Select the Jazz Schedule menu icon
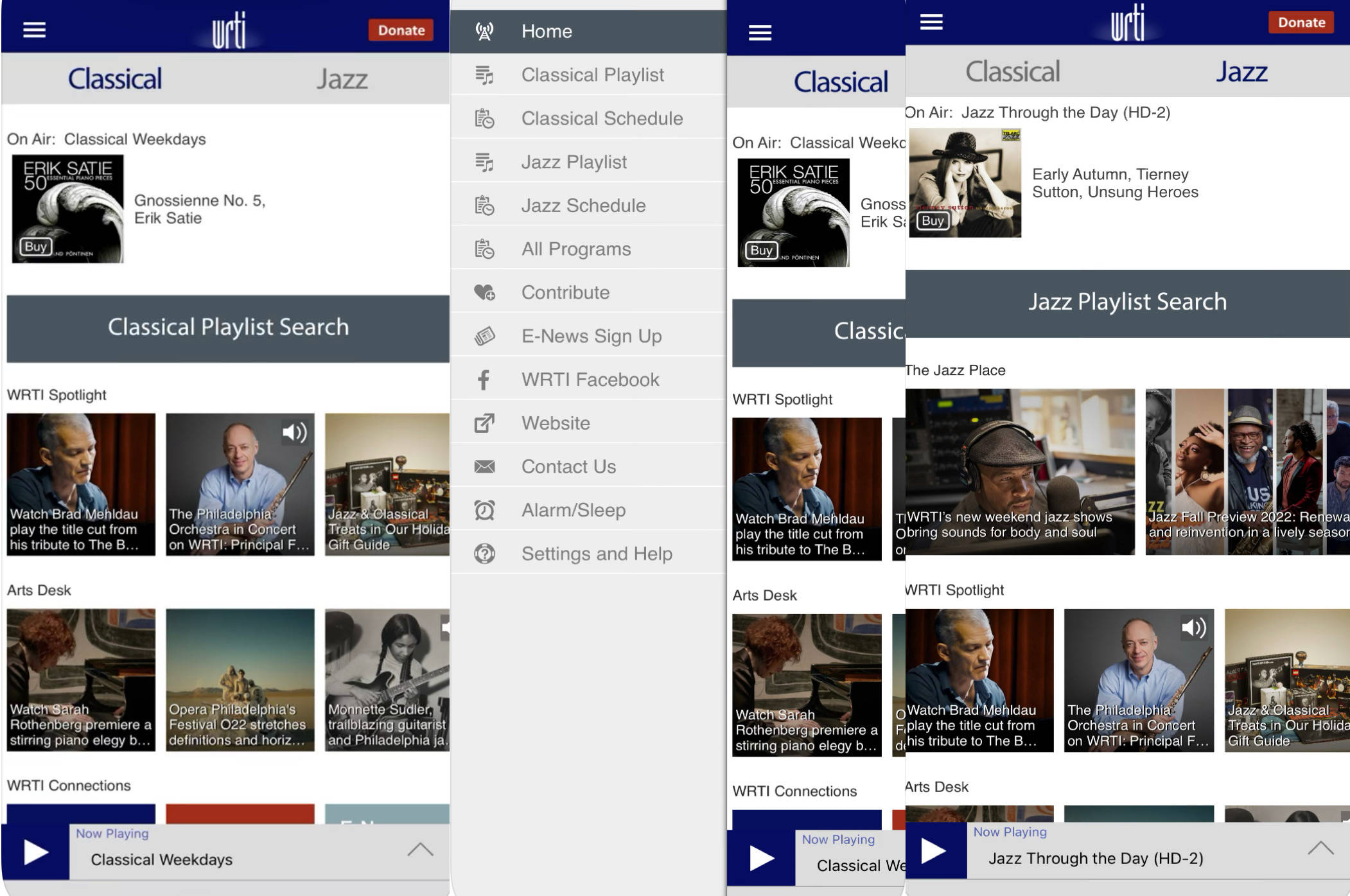 pos(485,206)
